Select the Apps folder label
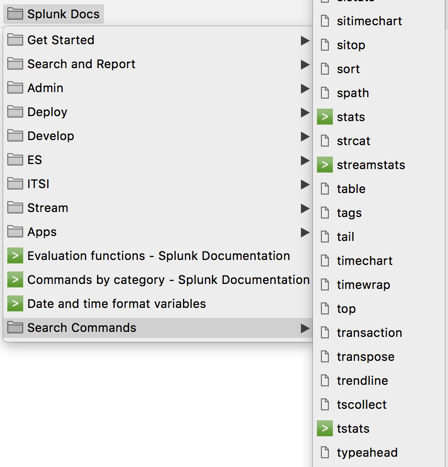 tap(42, 232)
